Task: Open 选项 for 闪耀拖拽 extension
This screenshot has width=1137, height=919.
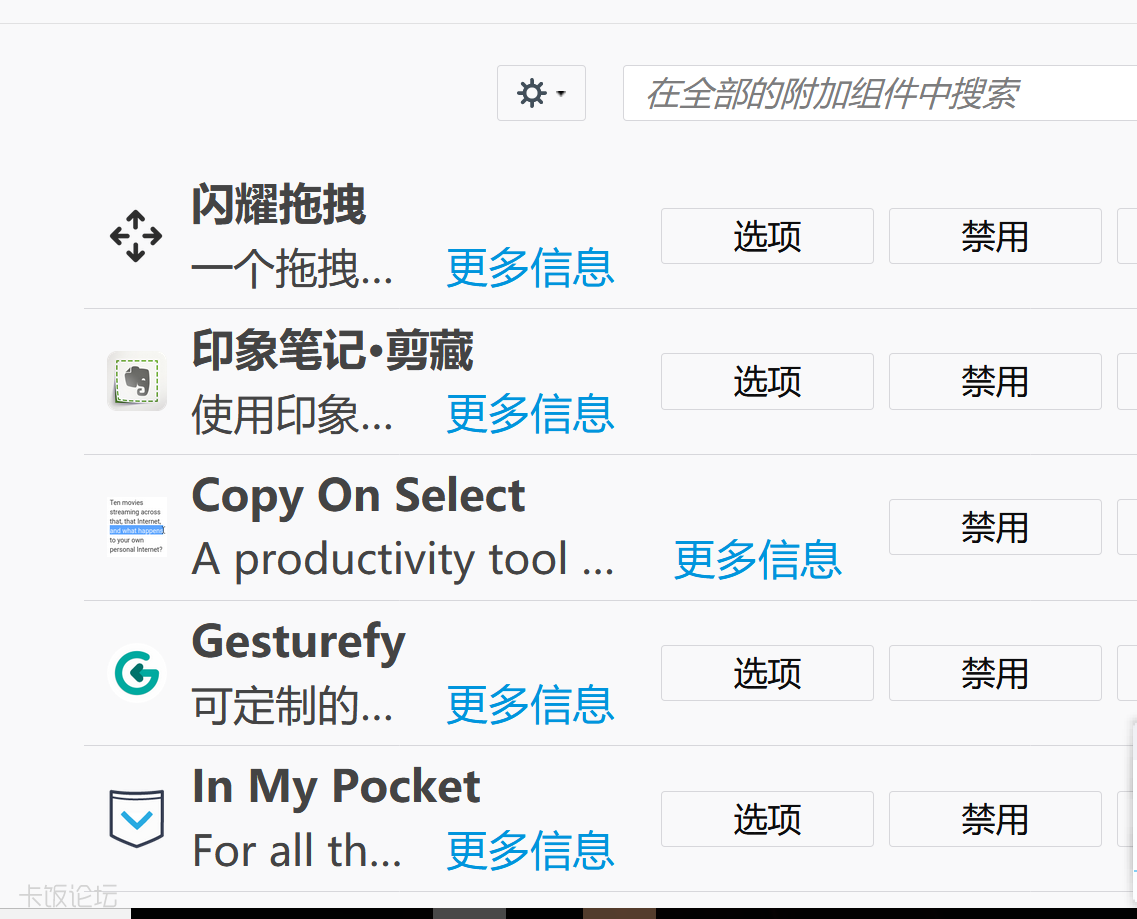Action: (767, 237)
